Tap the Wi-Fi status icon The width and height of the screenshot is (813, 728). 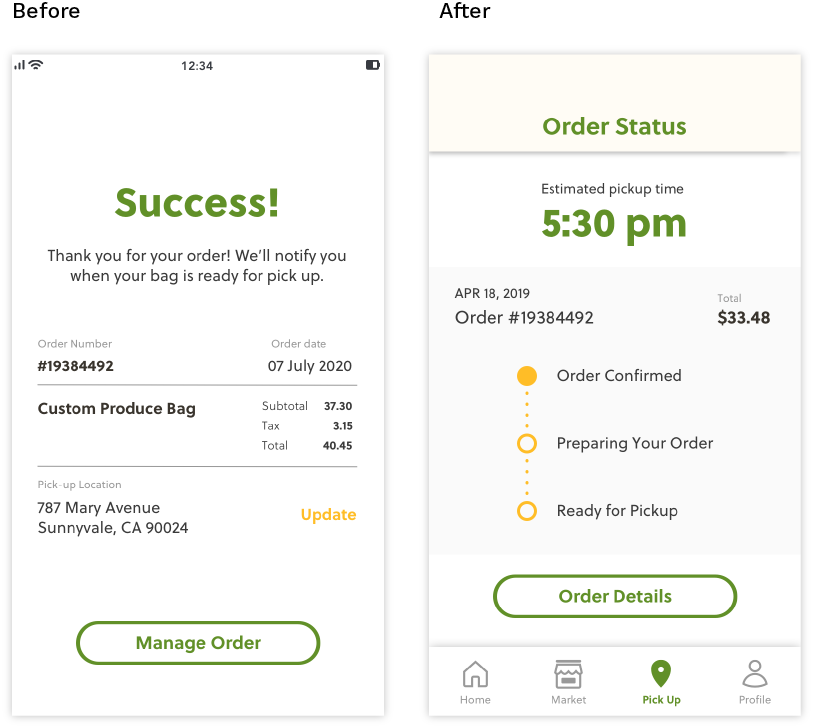36,65
